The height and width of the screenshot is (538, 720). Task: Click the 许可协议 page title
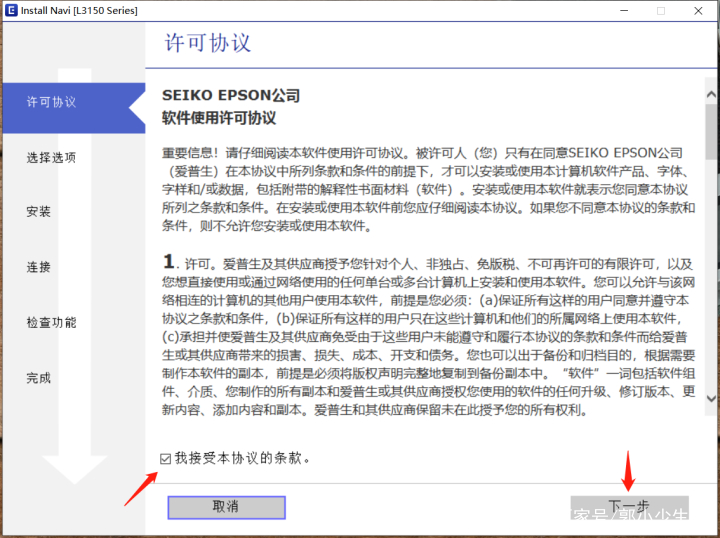(208, 43)
